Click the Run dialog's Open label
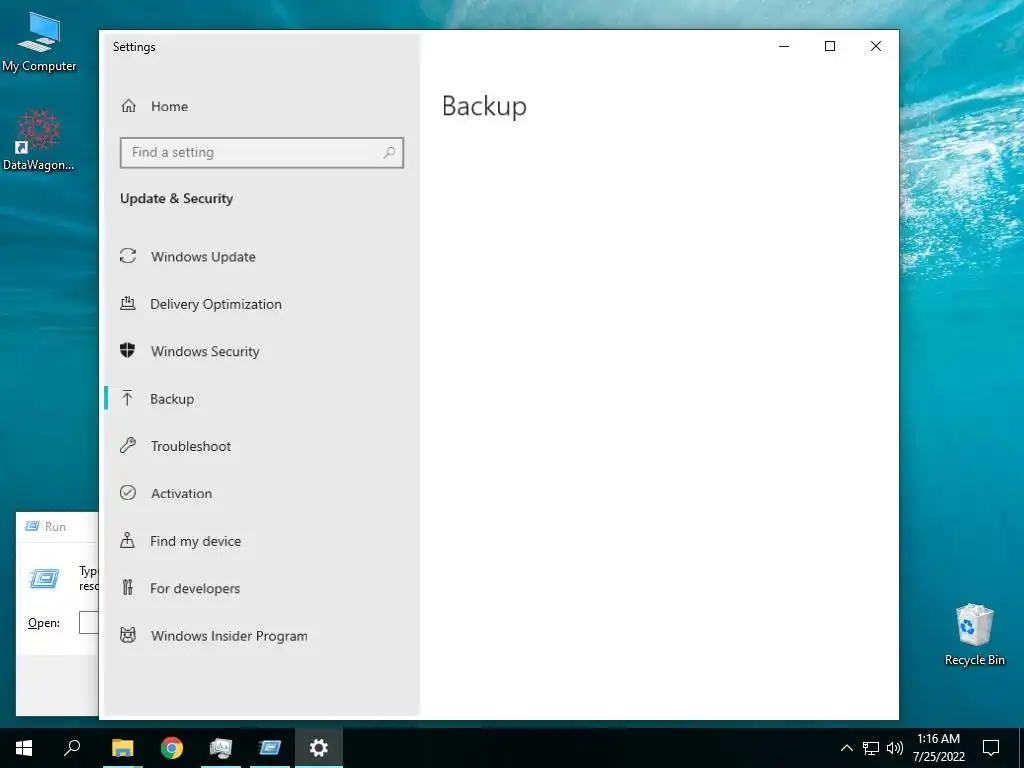This screenshot has height=768, width=1024. click(x=44, y=623)
